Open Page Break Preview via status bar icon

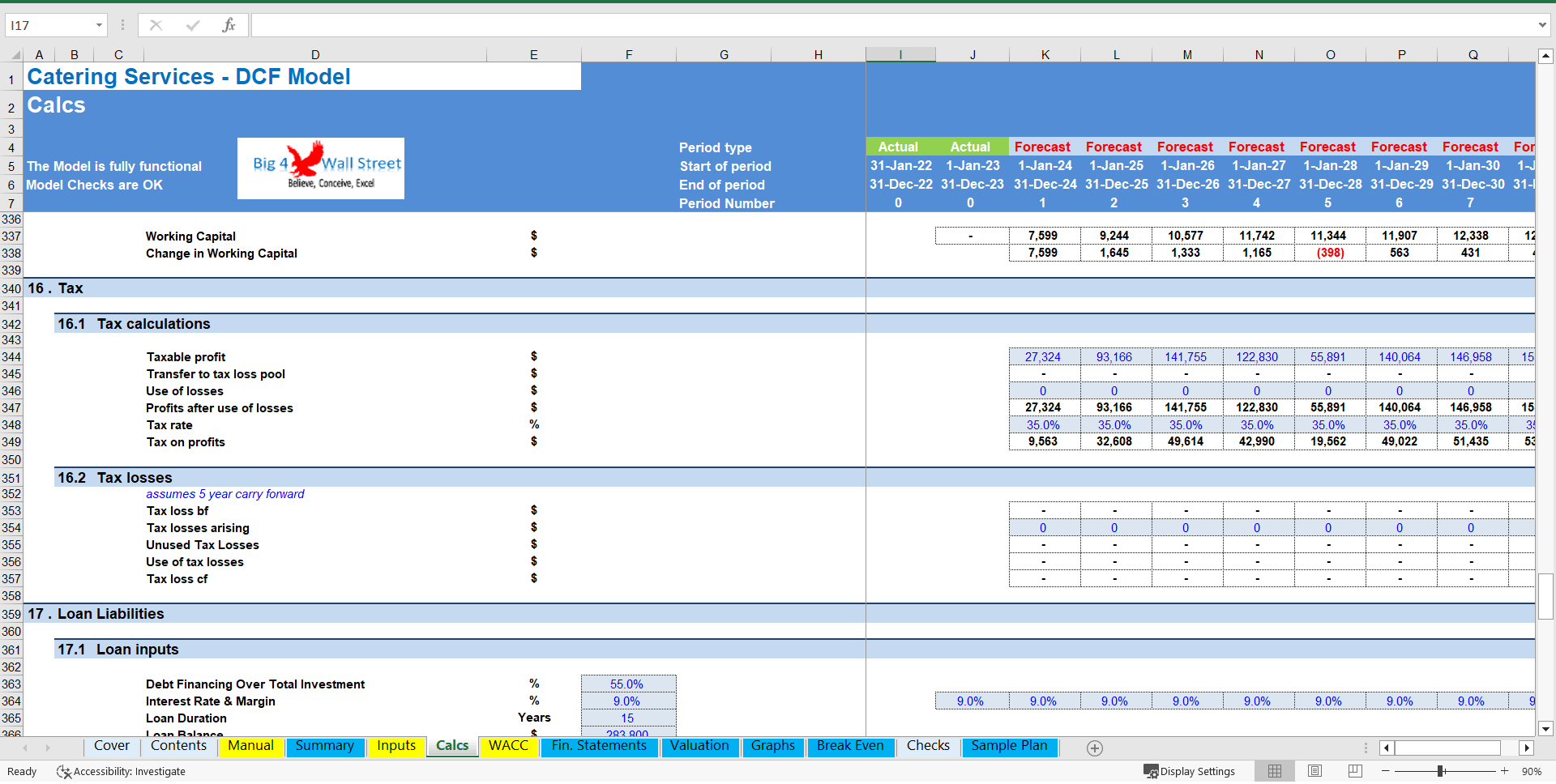coord(1353,770)
